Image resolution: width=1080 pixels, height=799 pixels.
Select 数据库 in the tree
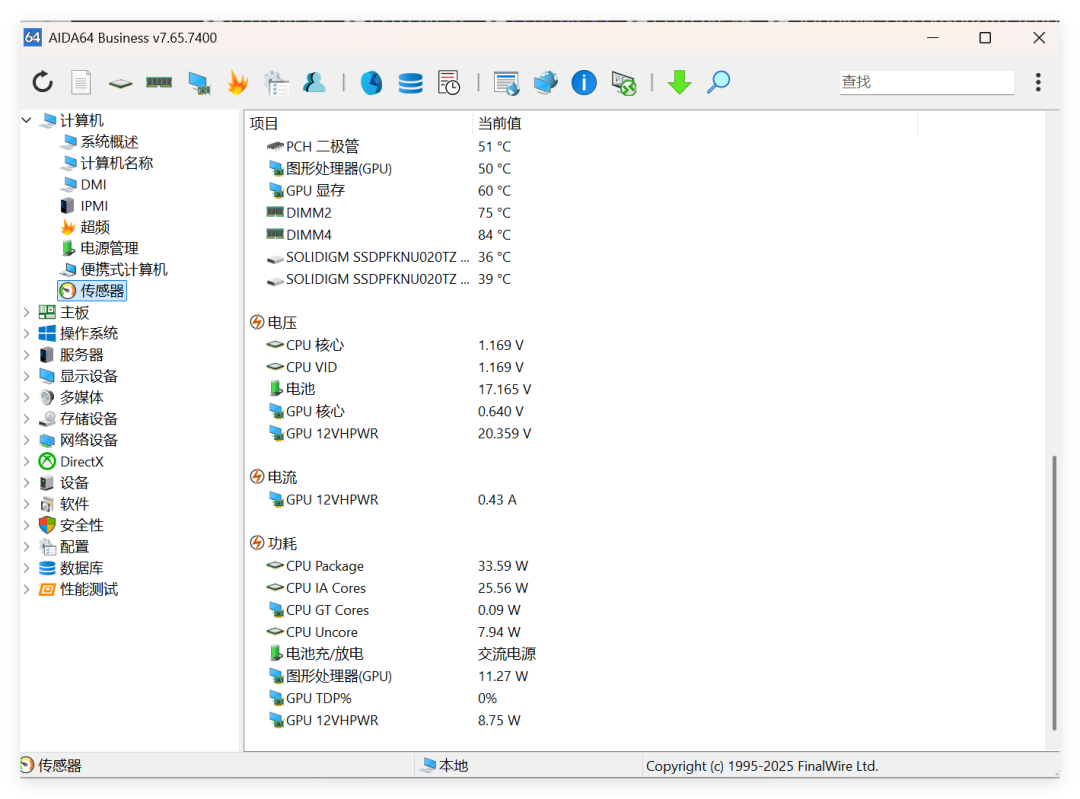pos(81,568)
